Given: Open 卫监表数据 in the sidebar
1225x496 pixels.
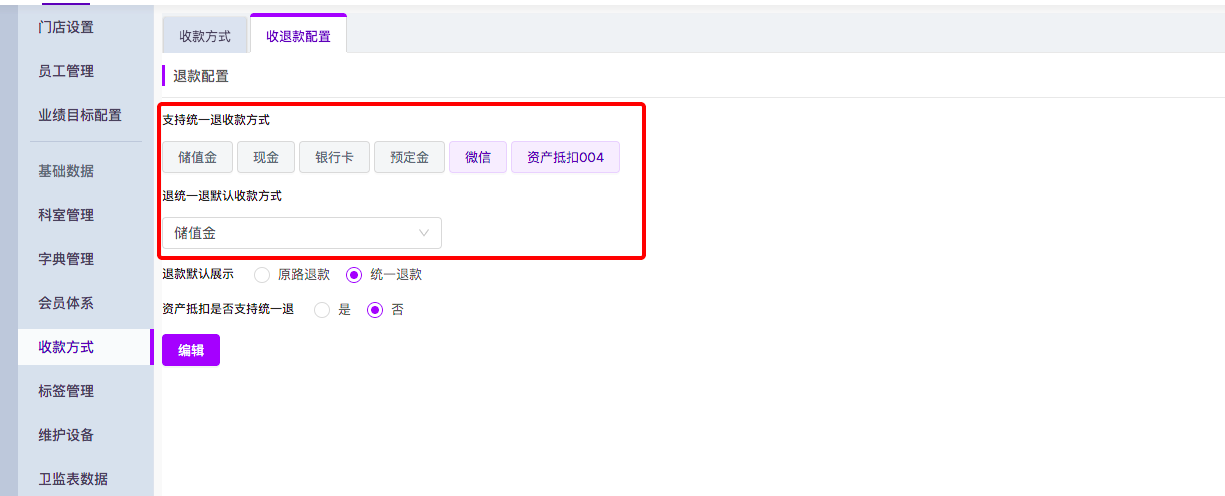Looking at the screenshot, I should [x=73, y=478].
